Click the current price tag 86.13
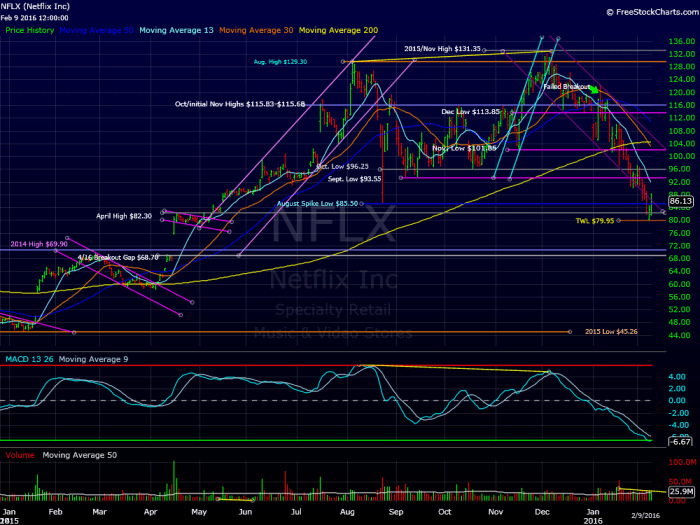This screenshot has height=525, width=700. [681, 201]
